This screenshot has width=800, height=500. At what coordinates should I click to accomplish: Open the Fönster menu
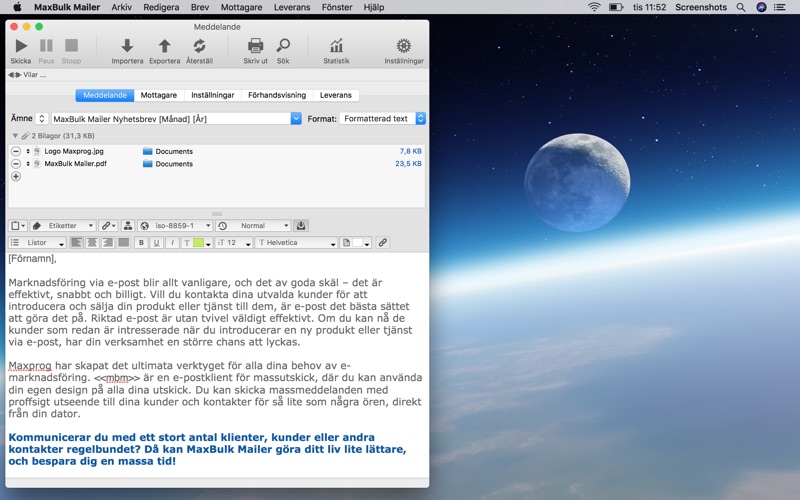(337, 7)
